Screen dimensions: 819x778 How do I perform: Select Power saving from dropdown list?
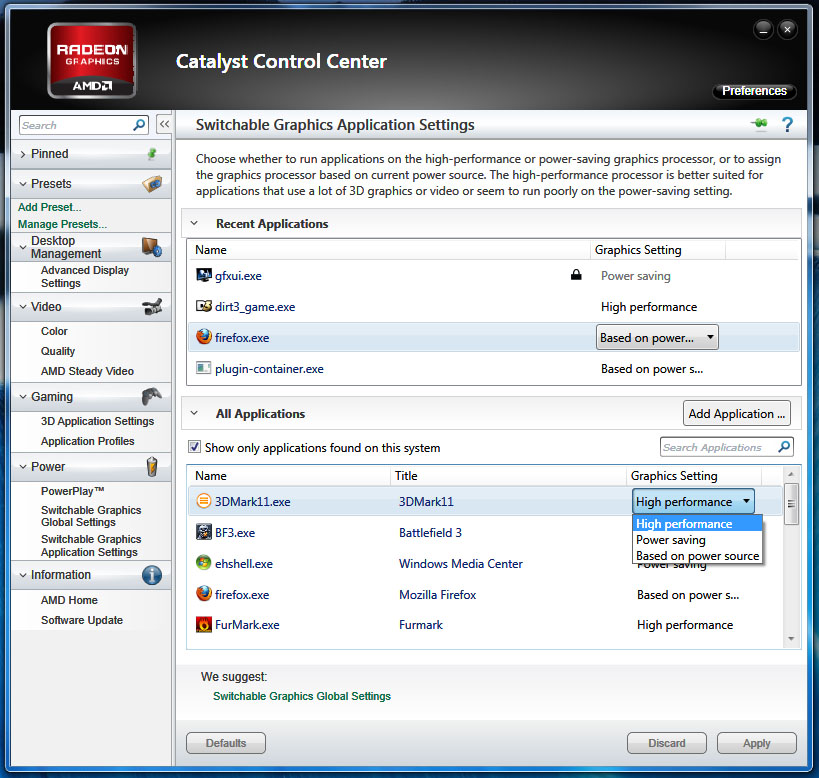coord(671,540)
